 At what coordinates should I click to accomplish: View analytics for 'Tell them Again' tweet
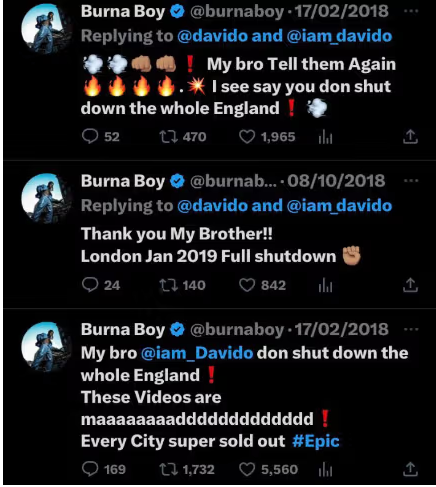tap(325, 137)
